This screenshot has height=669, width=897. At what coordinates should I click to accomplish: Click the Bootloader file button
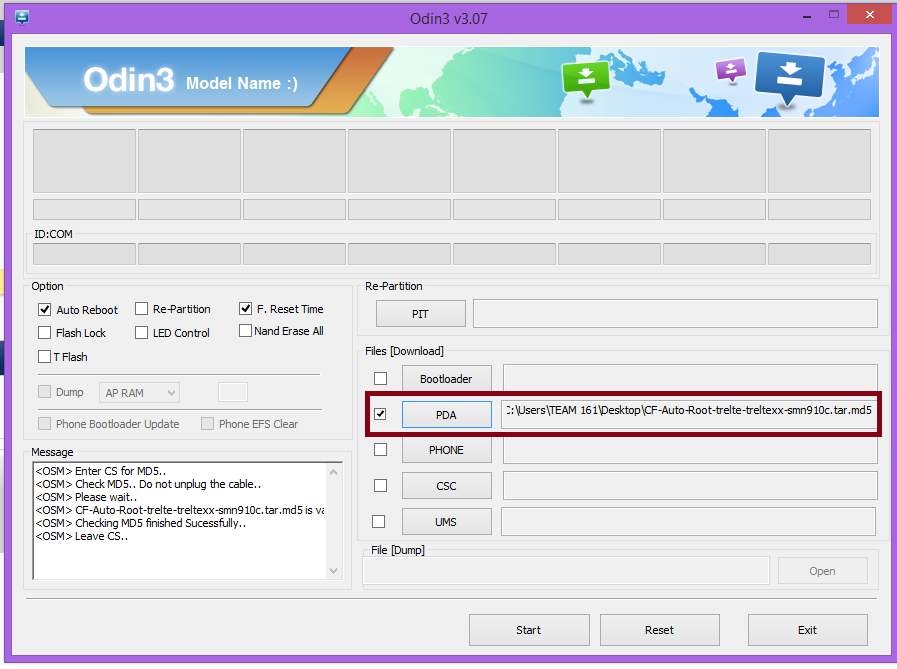click(x=446, y=379)
